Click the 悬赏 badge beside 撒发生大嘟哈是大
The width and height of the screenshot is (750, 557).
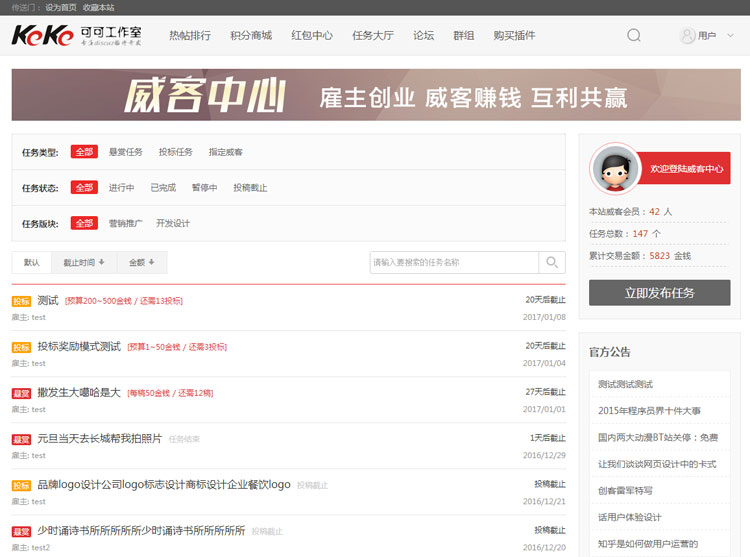point(21,393)
